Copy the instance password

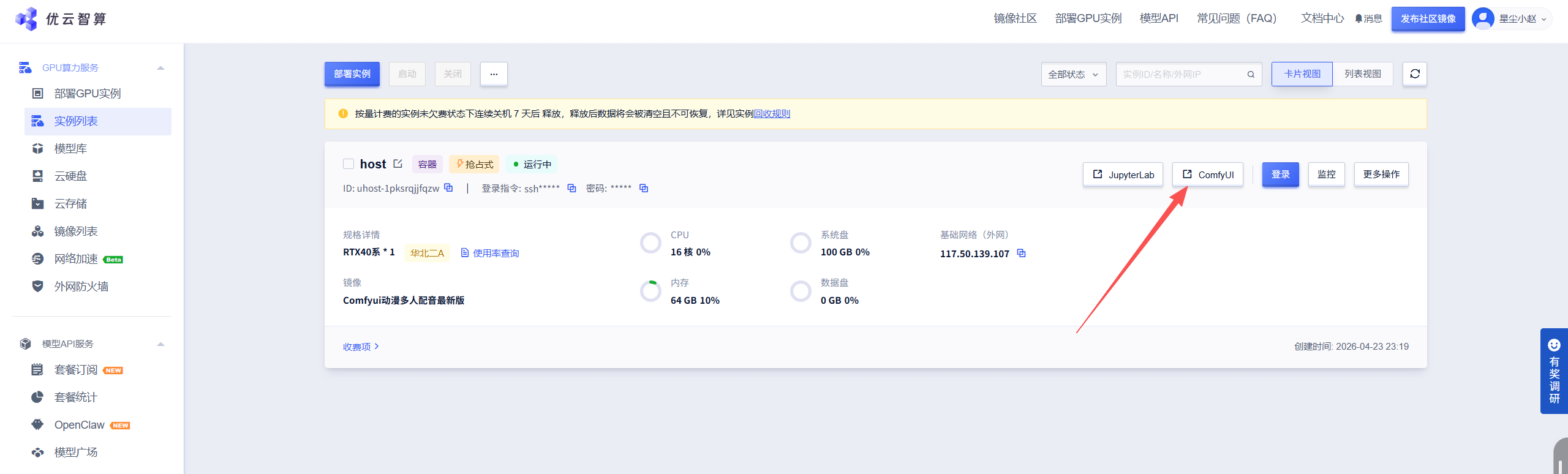(643, 188)
